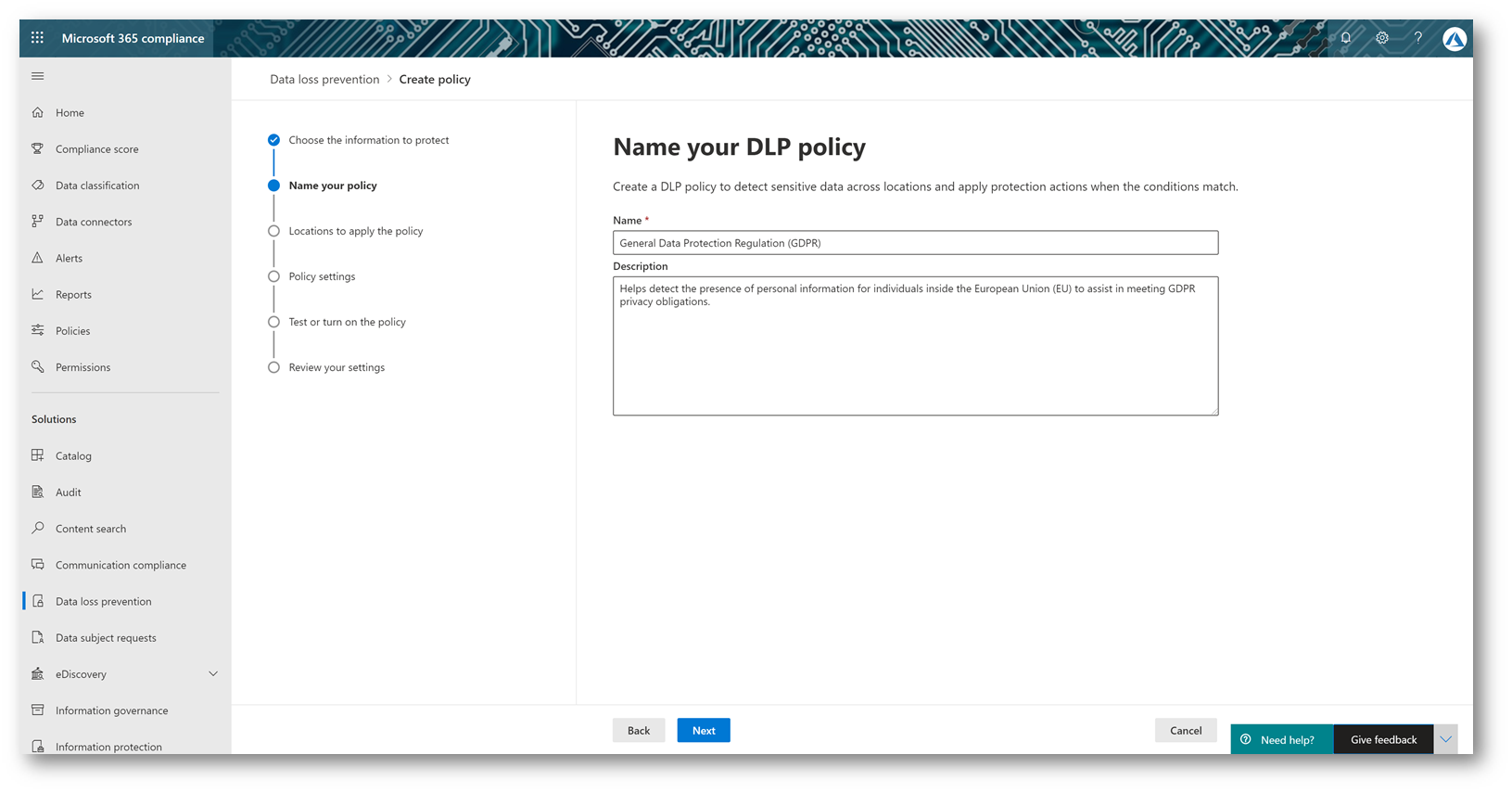Open Information protection
The height and width of the screenshot is (793, 1512).
pos(108,747)
